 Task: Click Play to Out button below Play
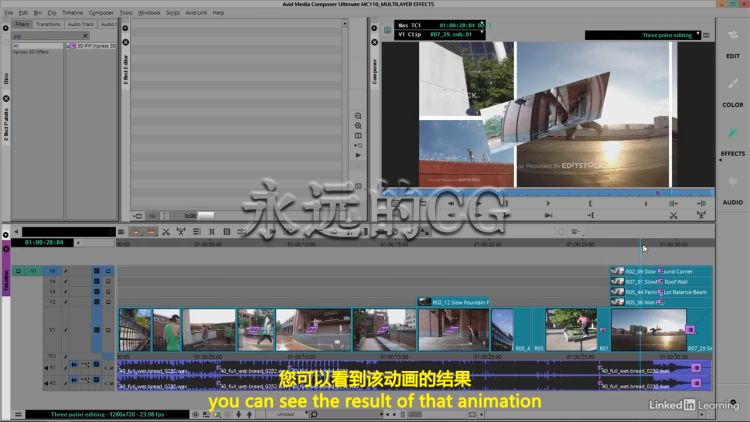pyautogui.click(x=548, y=215)
